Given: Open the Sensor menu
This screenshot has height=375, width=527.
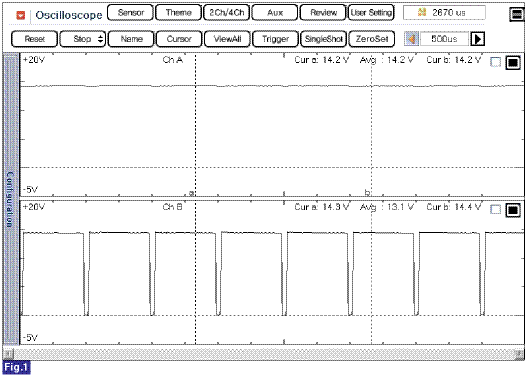Looking at the screenshot, I should click(x=130, y=13).
